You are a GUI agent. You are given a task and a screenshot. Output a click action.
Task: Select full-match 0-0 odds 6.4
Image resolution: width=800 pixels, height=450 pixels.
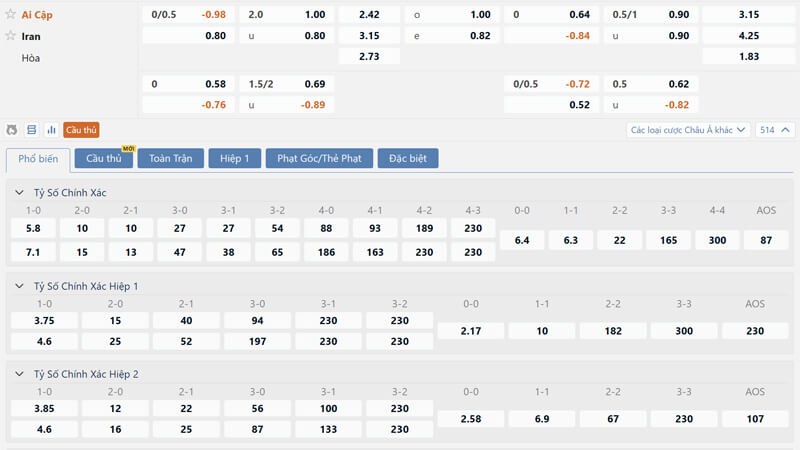click(x=522, y=240)
